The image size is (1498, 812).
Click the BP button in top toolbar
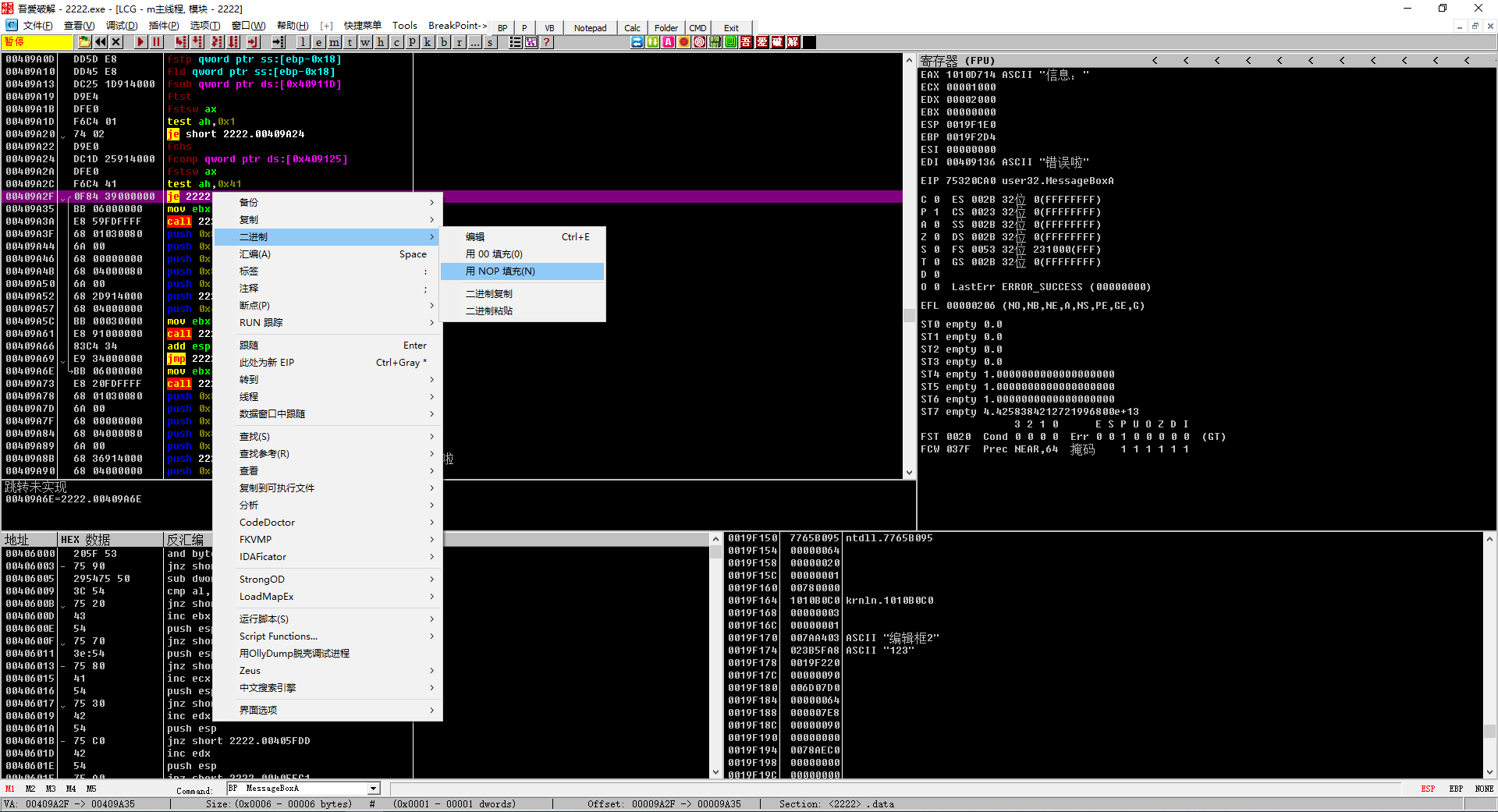click(x=502, y=27)
